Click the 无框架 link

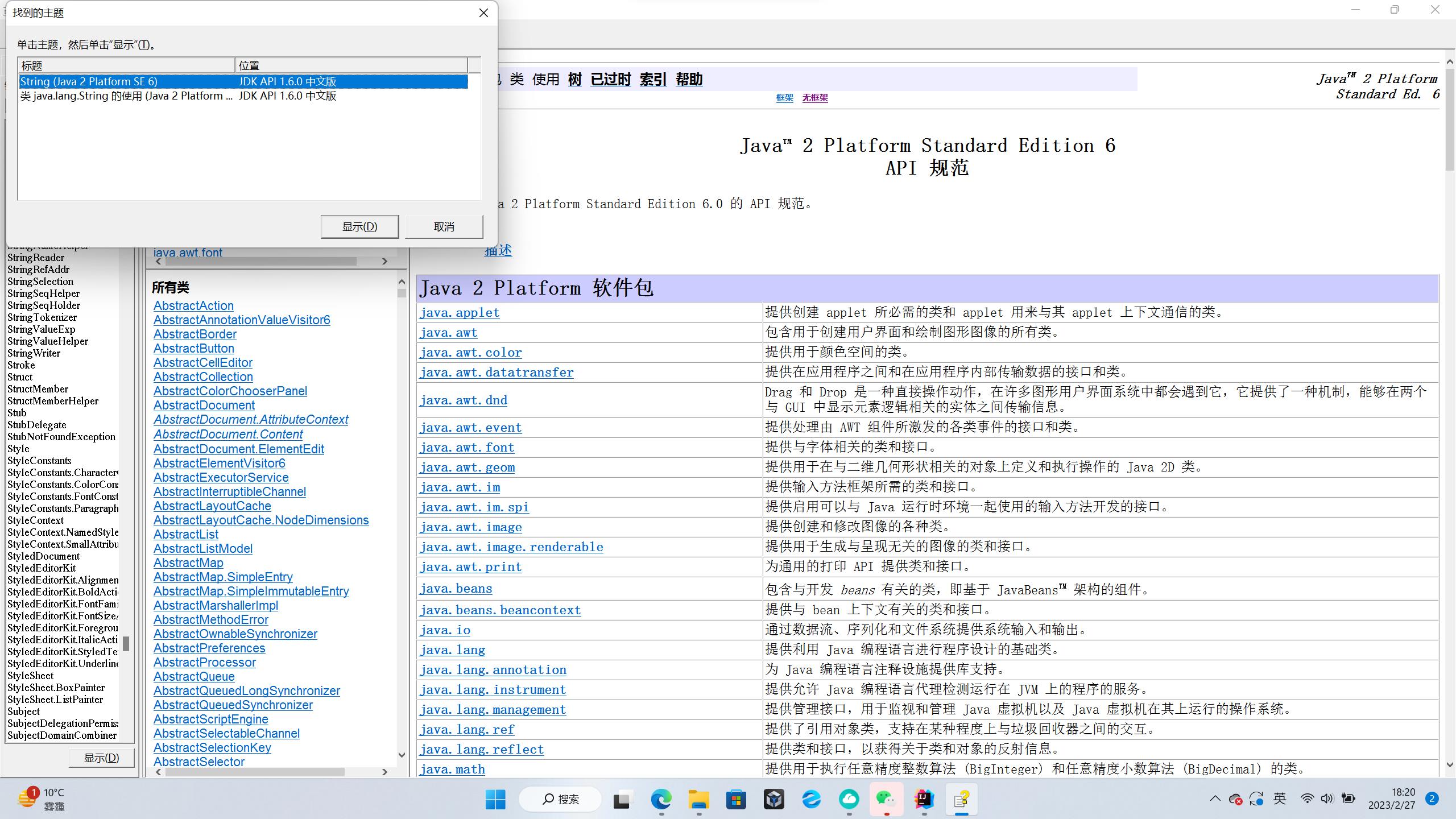(x=815, y=98)
